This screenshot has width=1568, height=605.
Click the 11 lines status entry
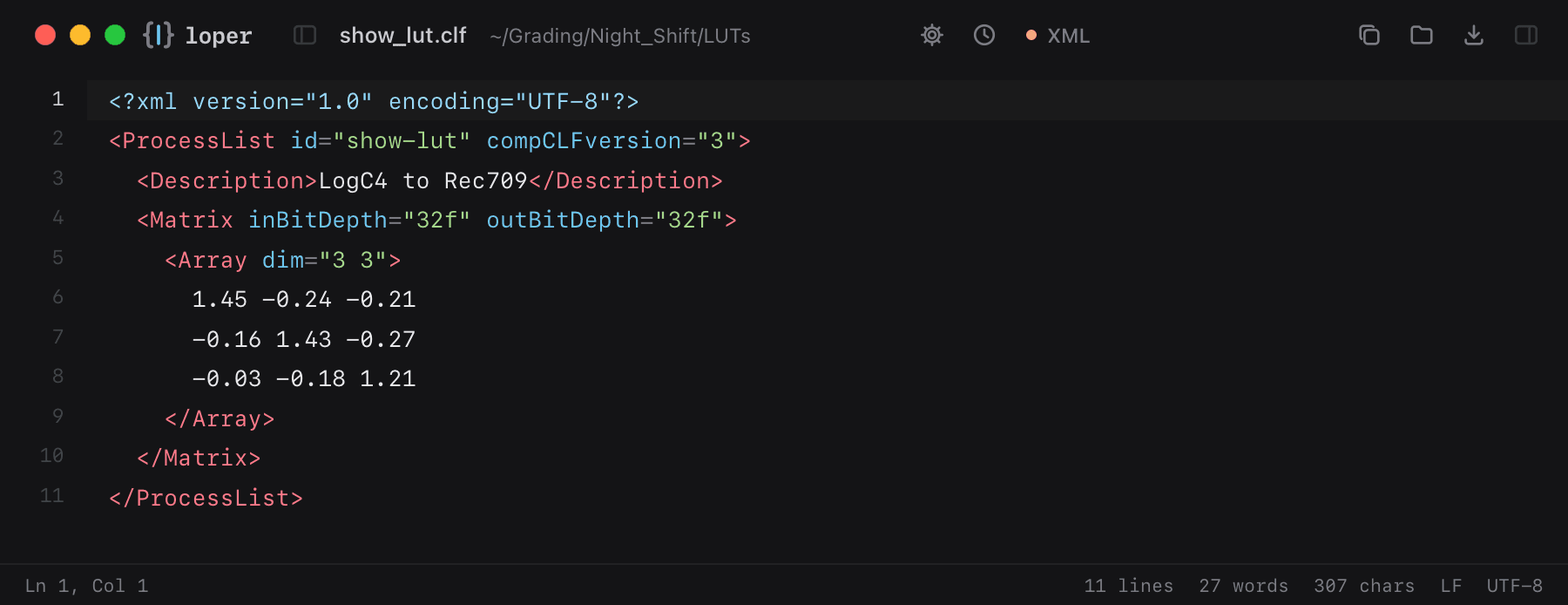(x=1128, y=586)
